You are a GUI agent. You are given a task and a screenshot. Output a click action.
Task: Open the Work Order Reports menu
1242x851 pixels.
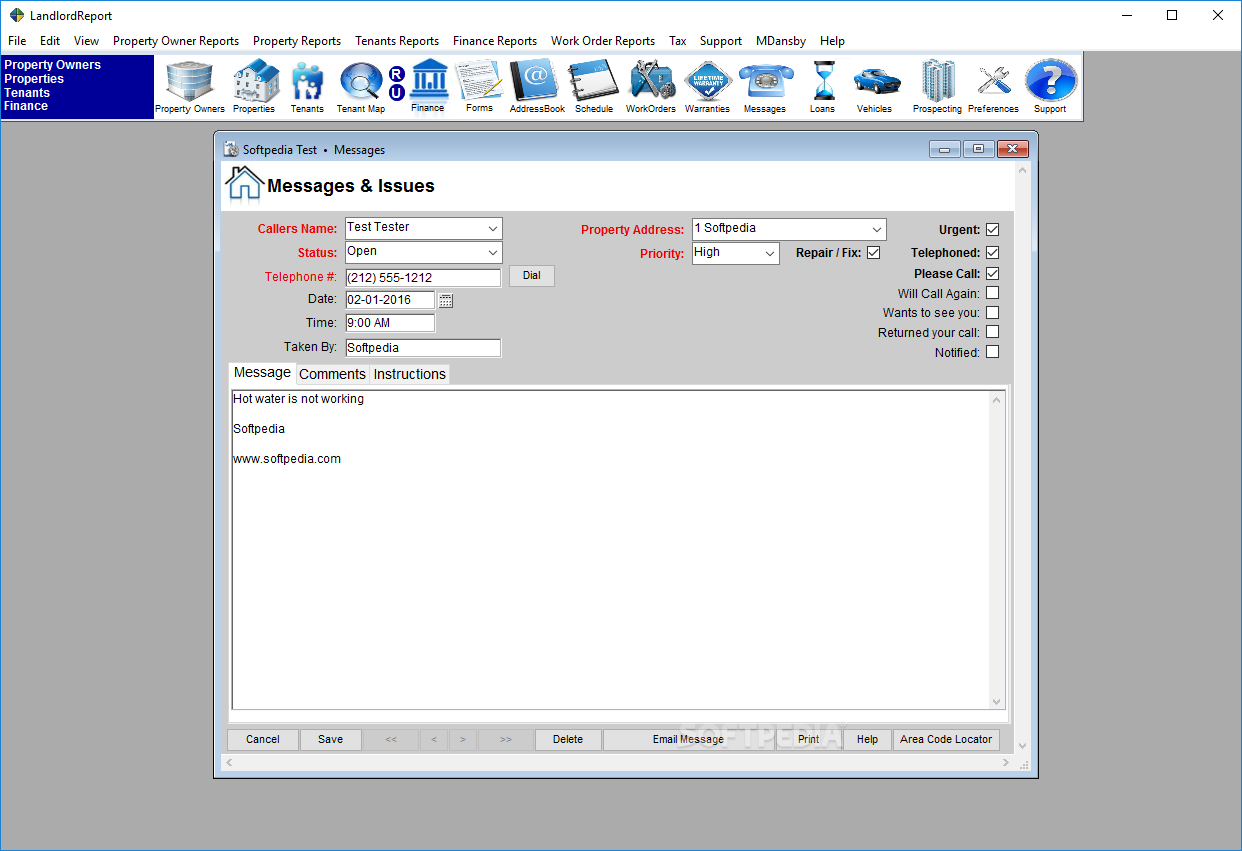pos(603,41)
